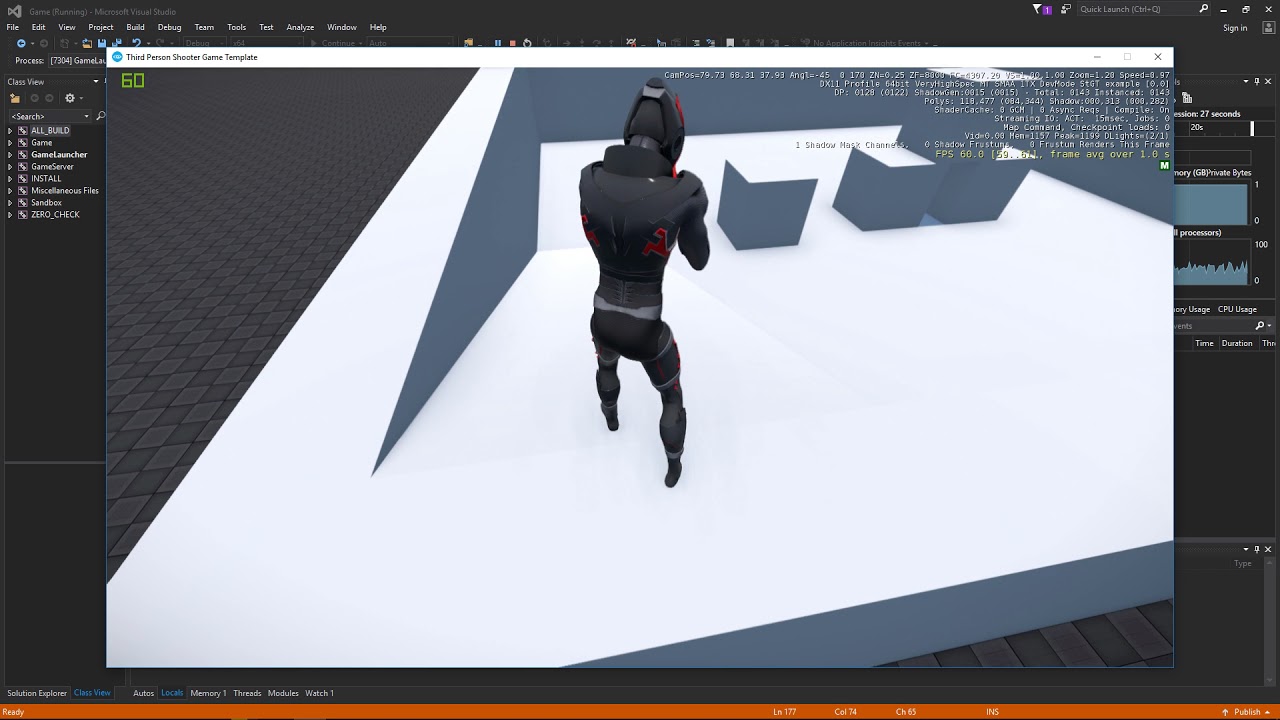Click the Save icon in toolbar

(101, 44)
